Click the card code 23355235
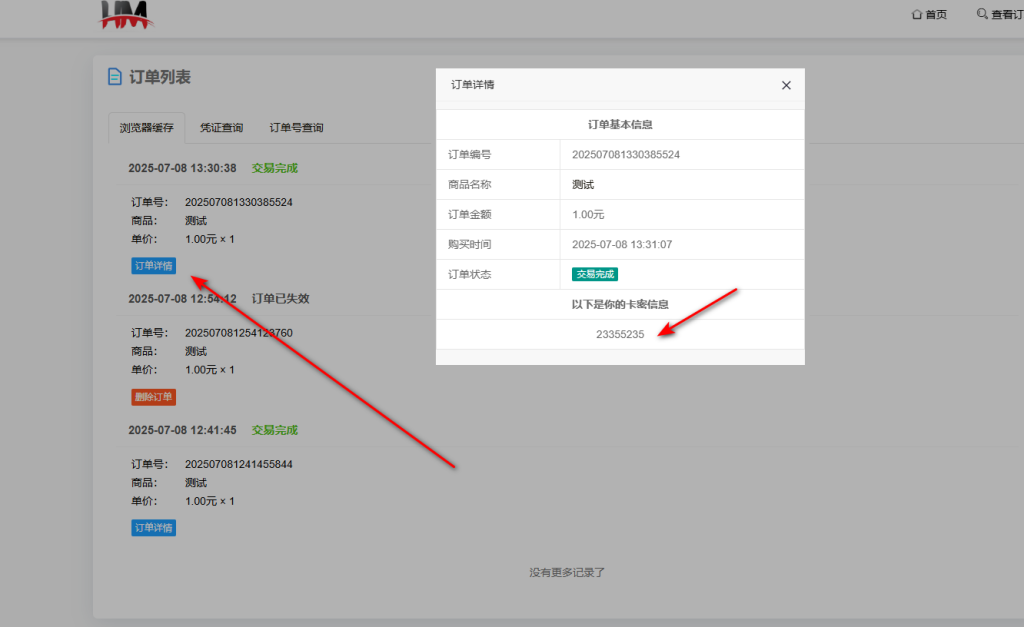Screen dimensions: 1024x627 620,335
